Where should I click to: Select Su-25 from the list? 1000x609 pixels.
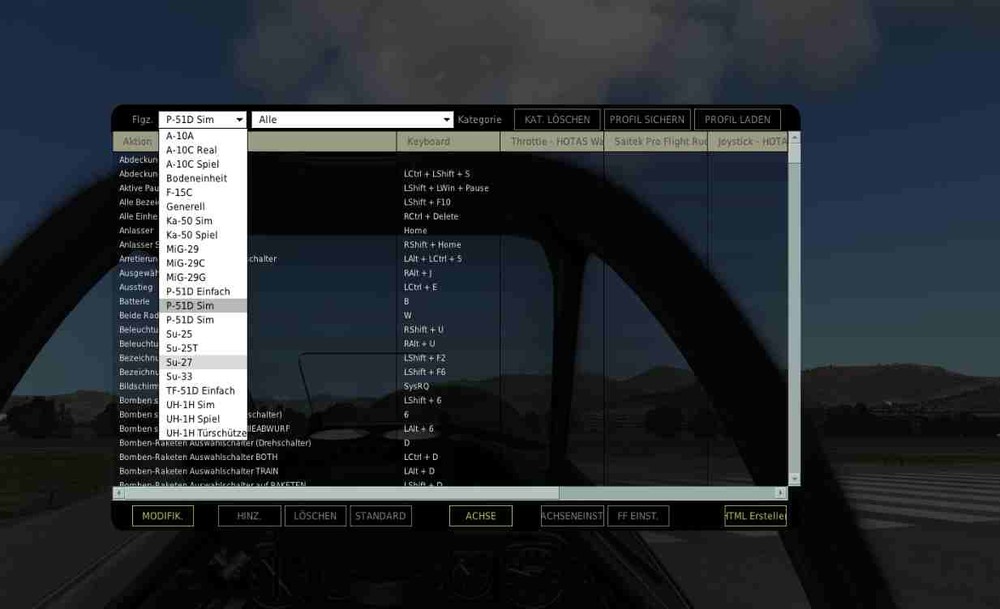pos(203,334)
